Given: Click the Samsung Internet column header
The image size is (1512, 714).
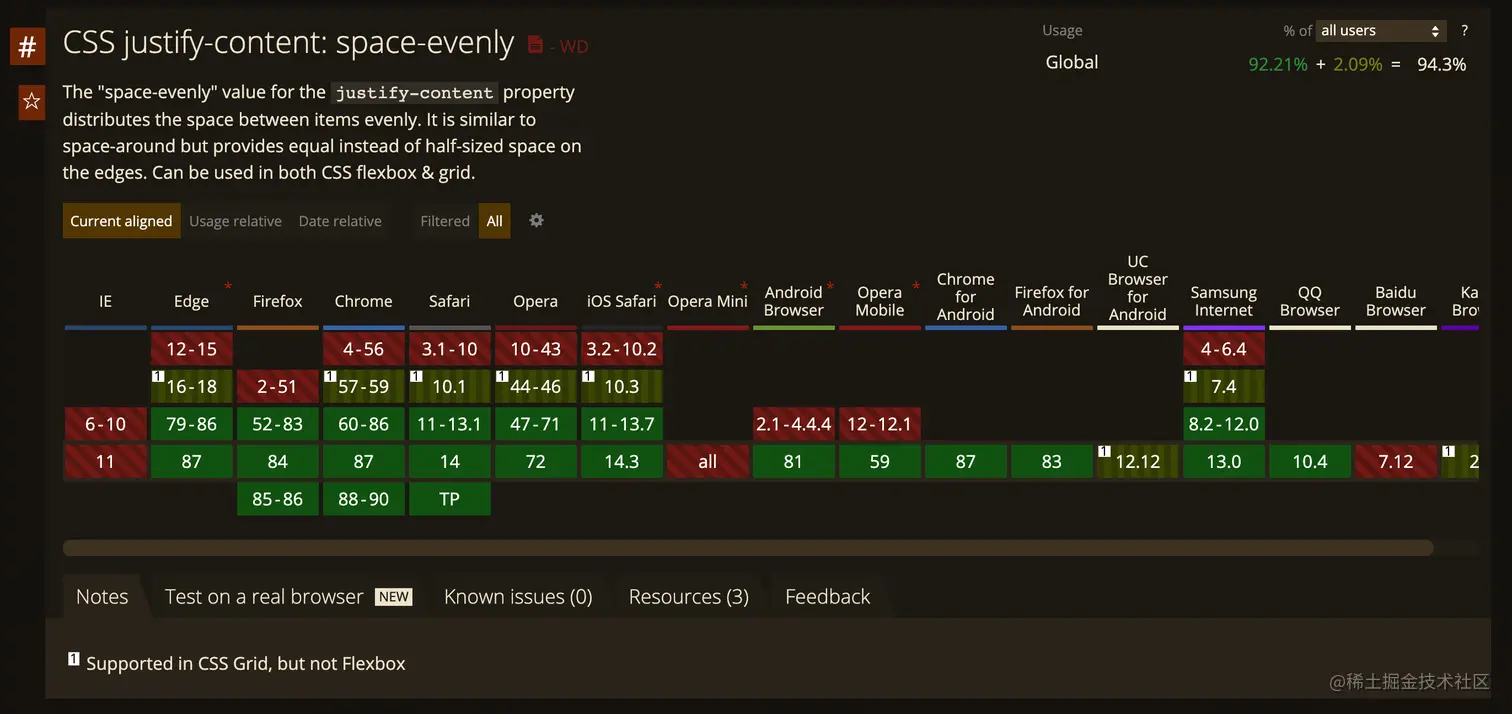Looking at the screenshot, I should [1224, 301].
